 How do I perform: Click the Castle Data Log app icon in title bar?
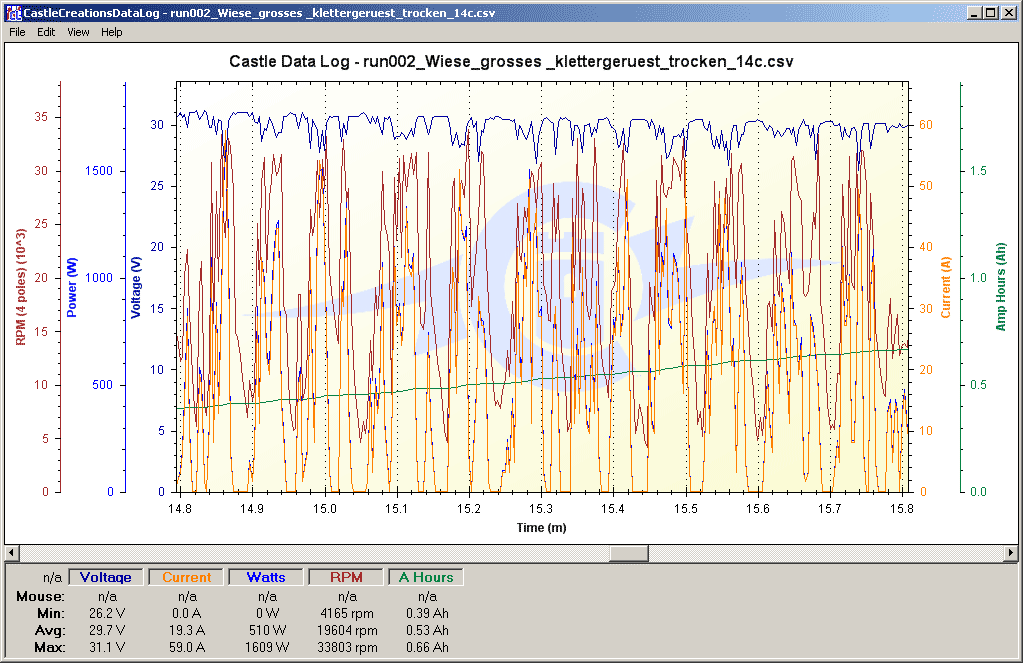click(x=14, y=12)
